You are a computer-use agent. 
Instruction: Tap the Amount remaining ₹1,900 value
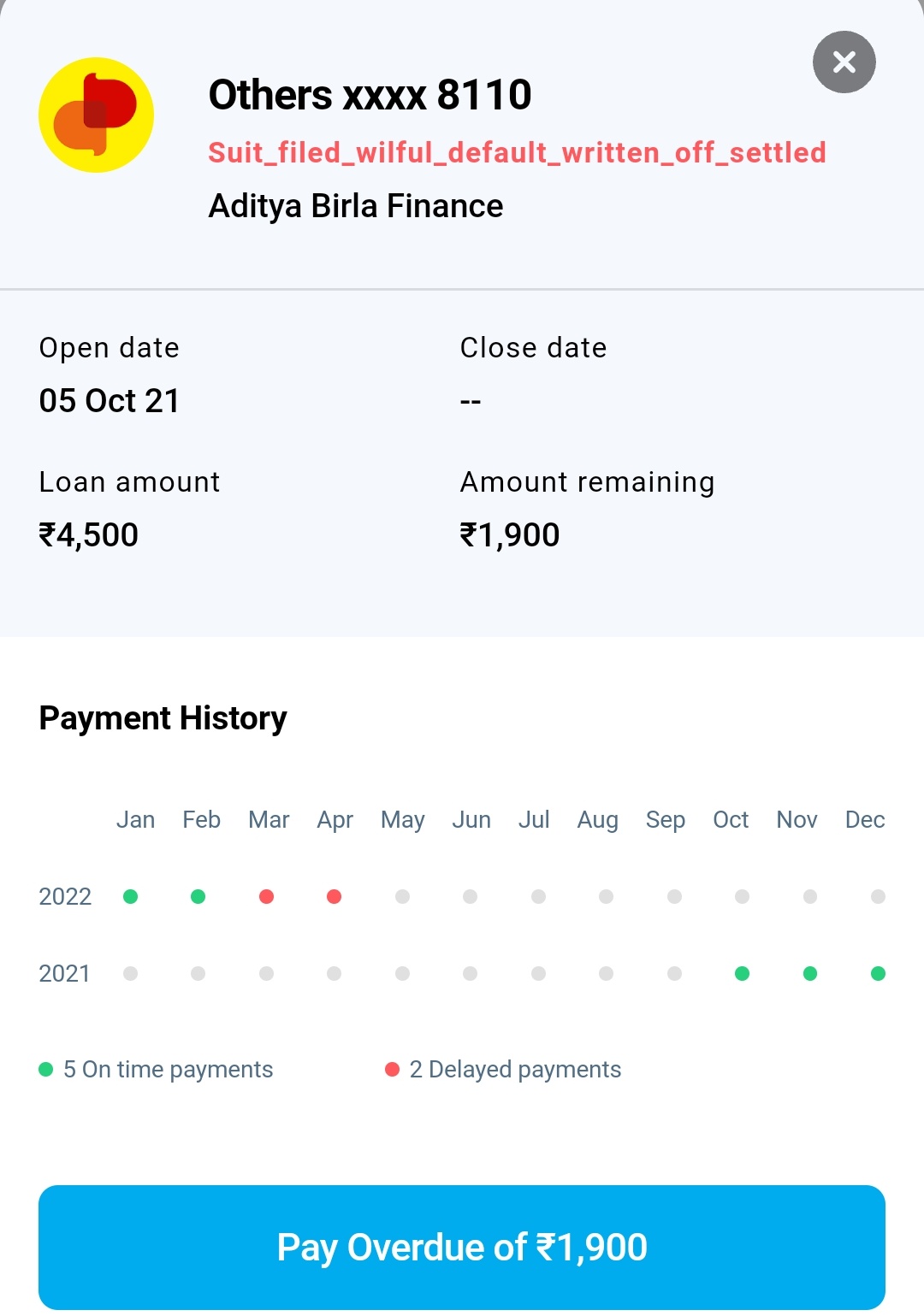pyautogui.click(x=510, y=535)
